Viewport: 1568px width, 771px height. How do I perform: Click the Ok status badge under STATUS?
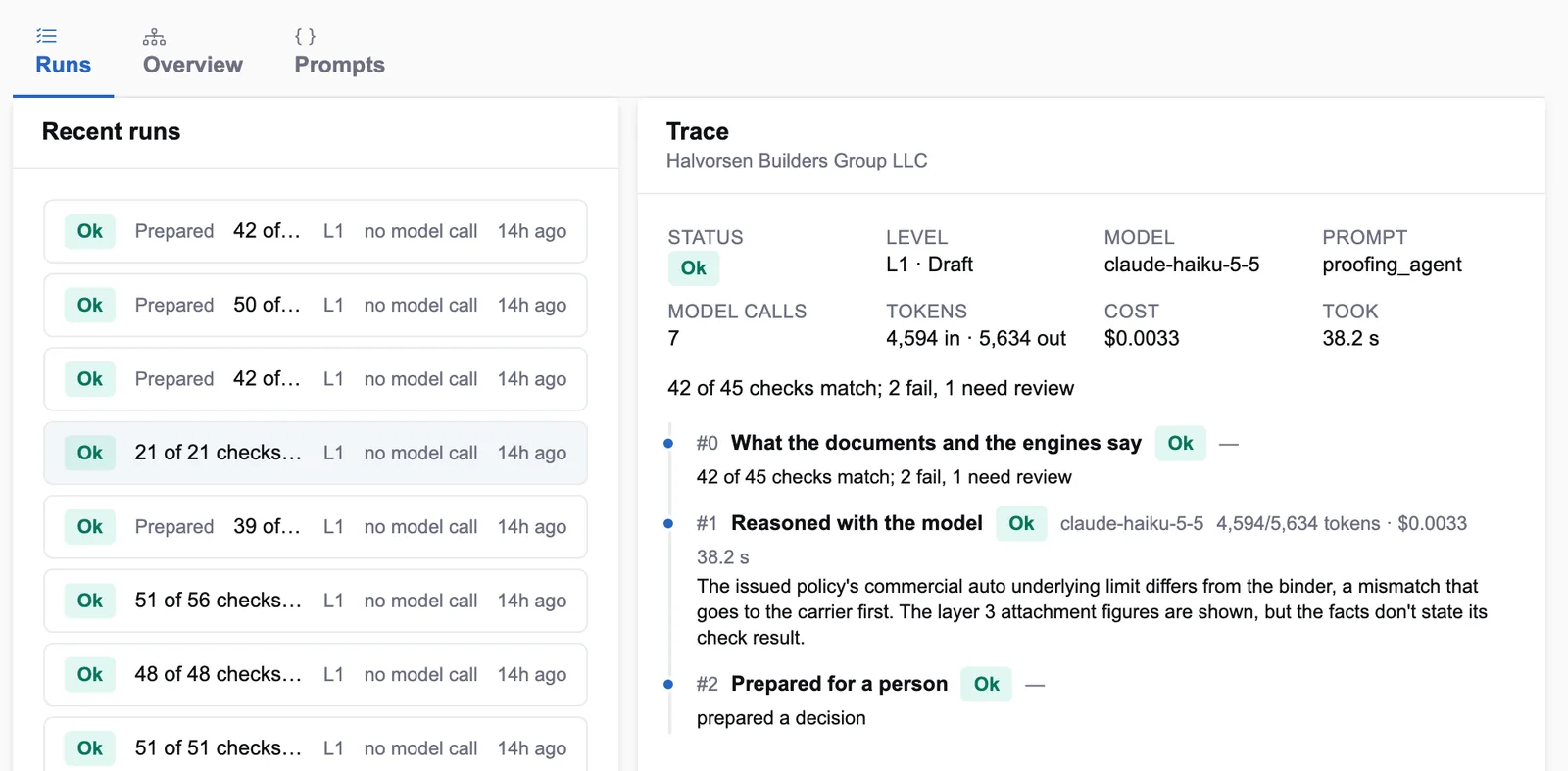click(694, 268)
